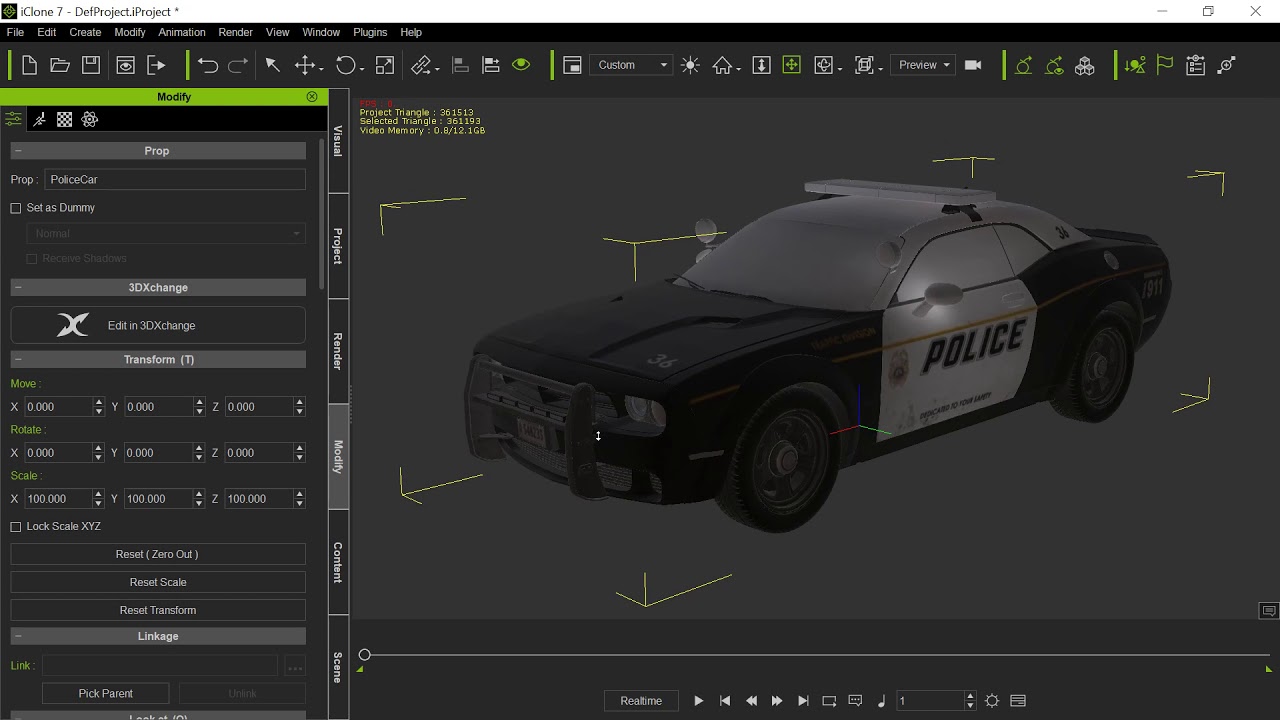Collapse the 3DXchange section
The image size is (1280, 720).
tap(158, 288)
